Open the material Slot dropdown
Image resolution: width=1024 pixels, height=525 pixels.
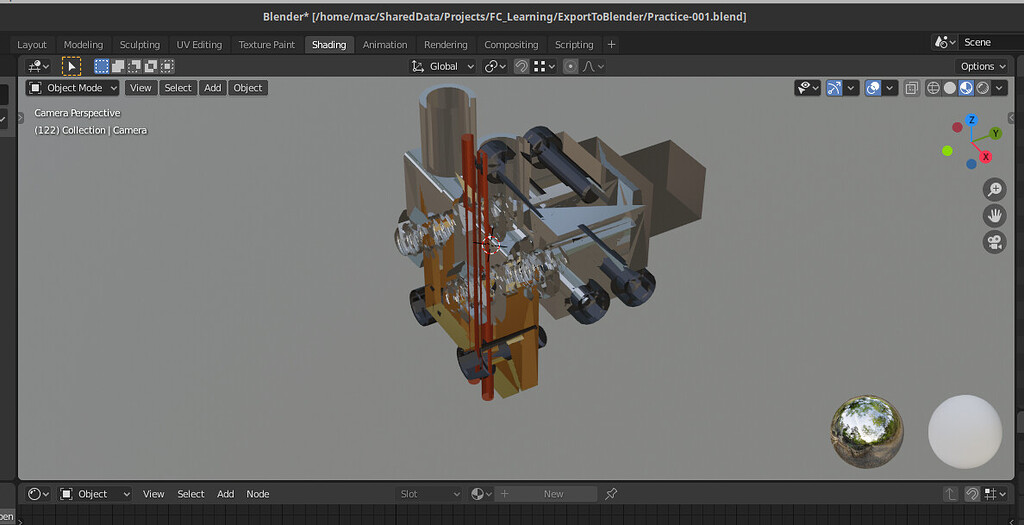(429, 494)
